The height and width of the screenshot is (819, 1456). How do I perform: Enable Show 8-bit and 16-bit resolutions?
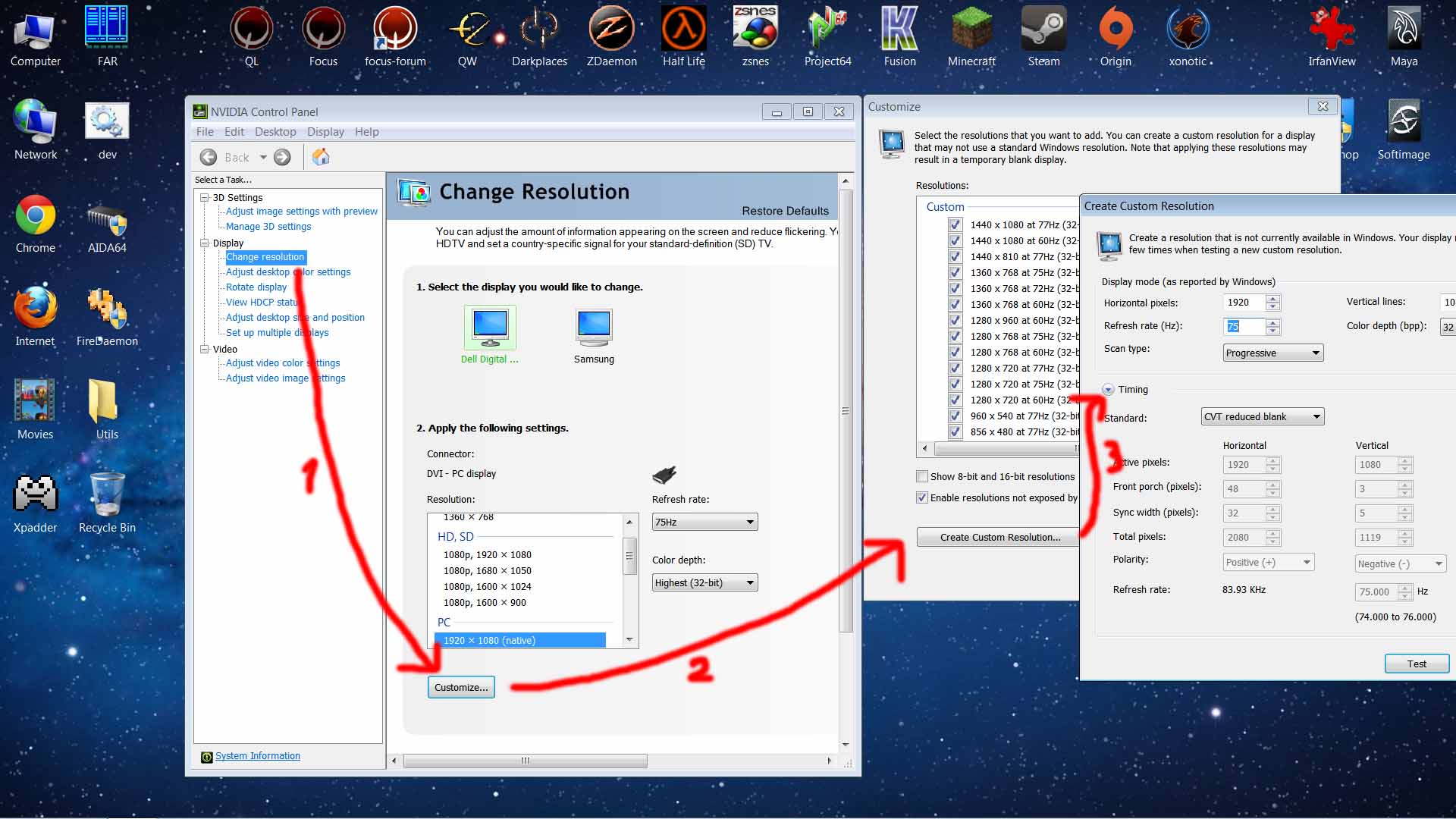922,476
